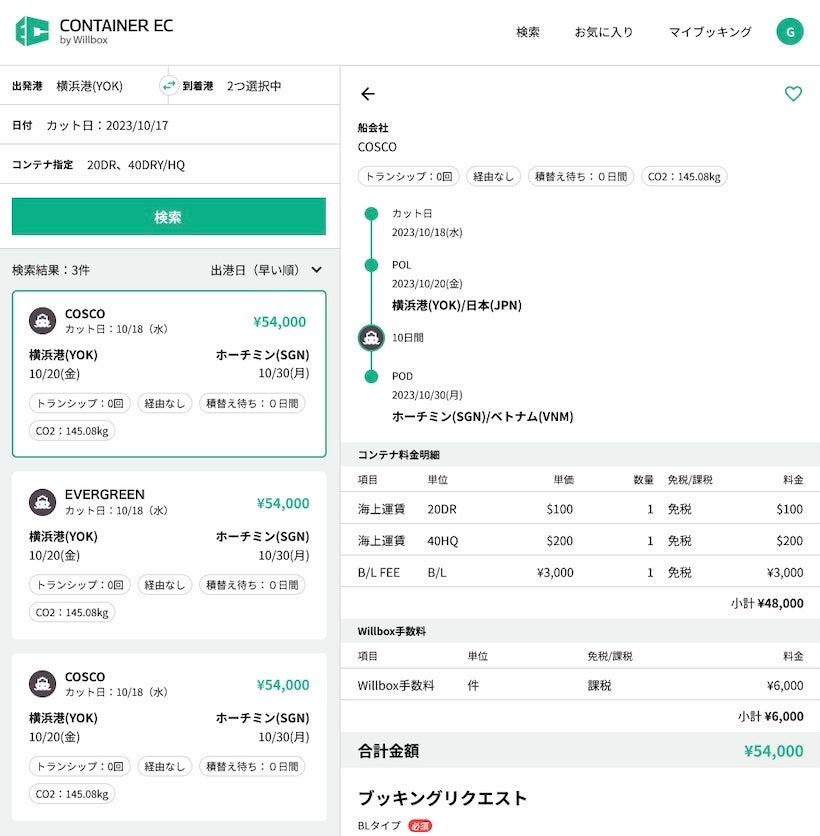Open お気に入り in top navigation
Screen dimensions: 820x836
604,32
